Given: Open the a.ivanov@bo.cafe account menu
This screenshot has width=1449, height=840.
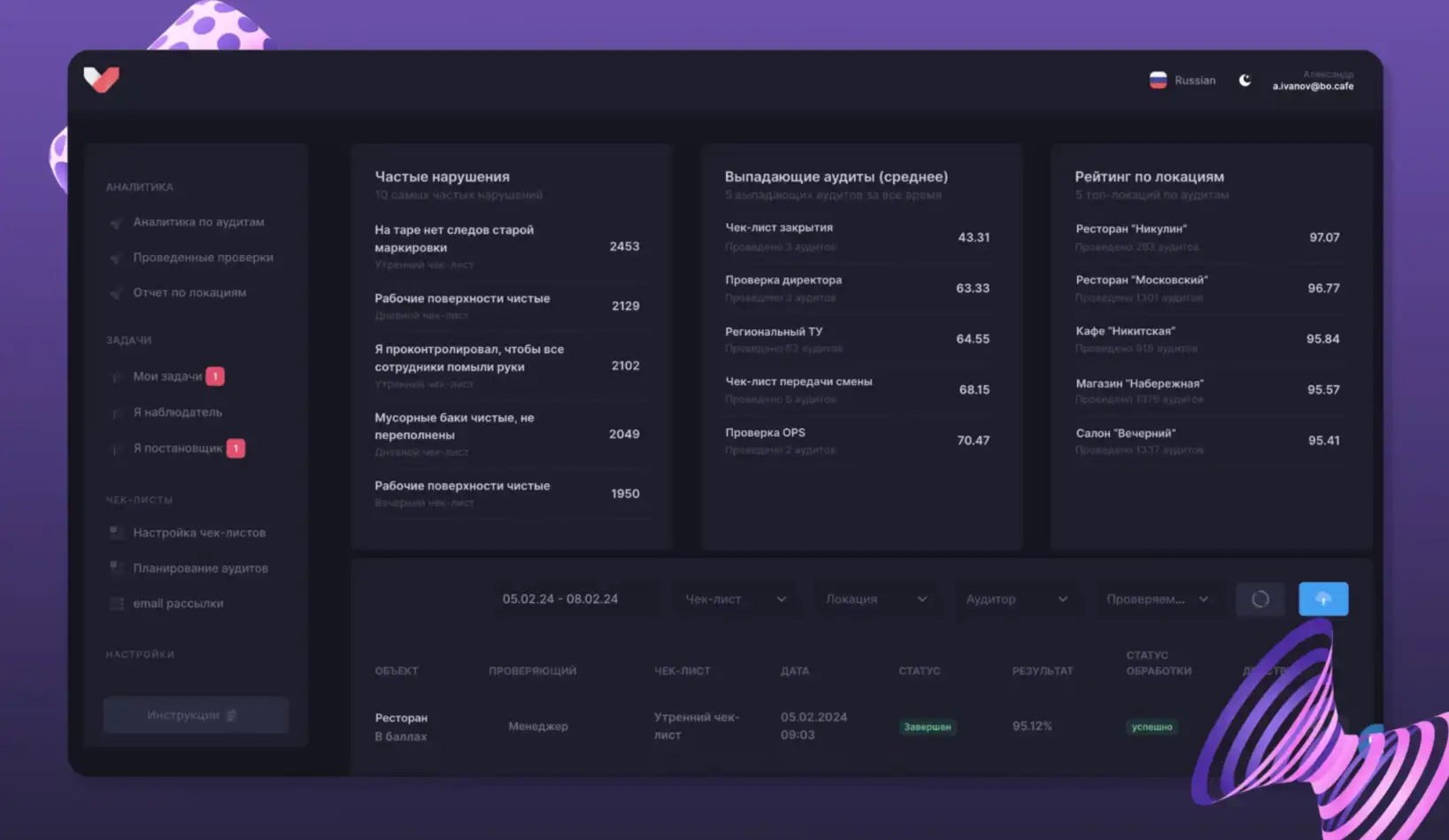Looking at the screenshot, I should (x=1313, y=81).
